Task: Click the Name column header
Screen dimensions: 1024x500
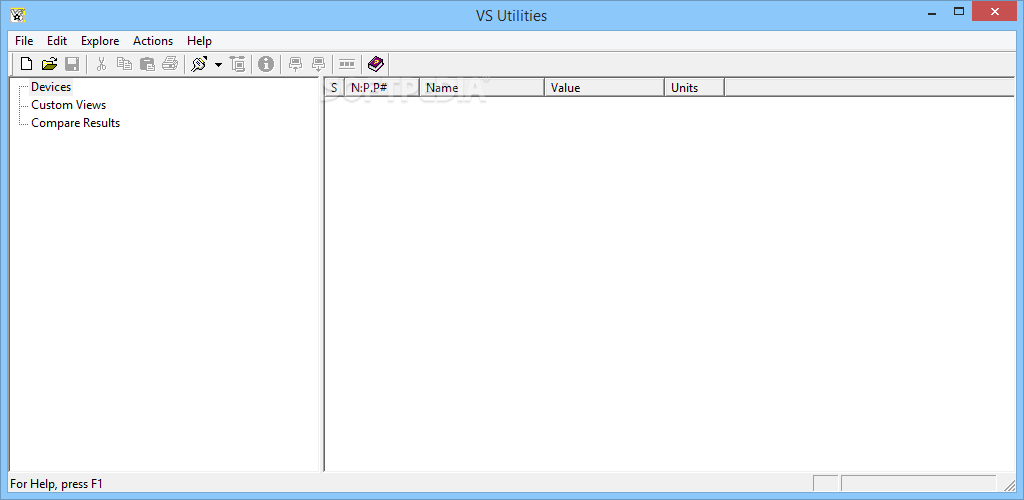Action: (482, 87)
